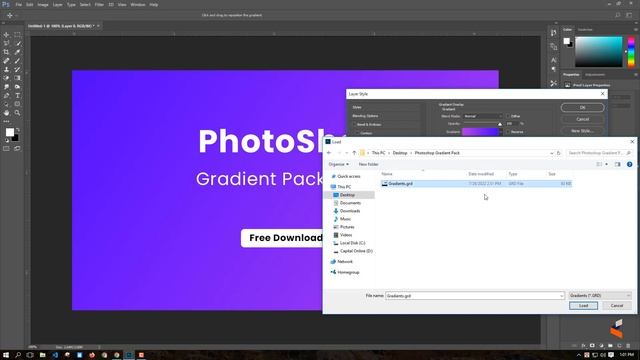The image size is (640, 360).
Task: Open the view options dropdown arrow
Action: pos(606,164)
